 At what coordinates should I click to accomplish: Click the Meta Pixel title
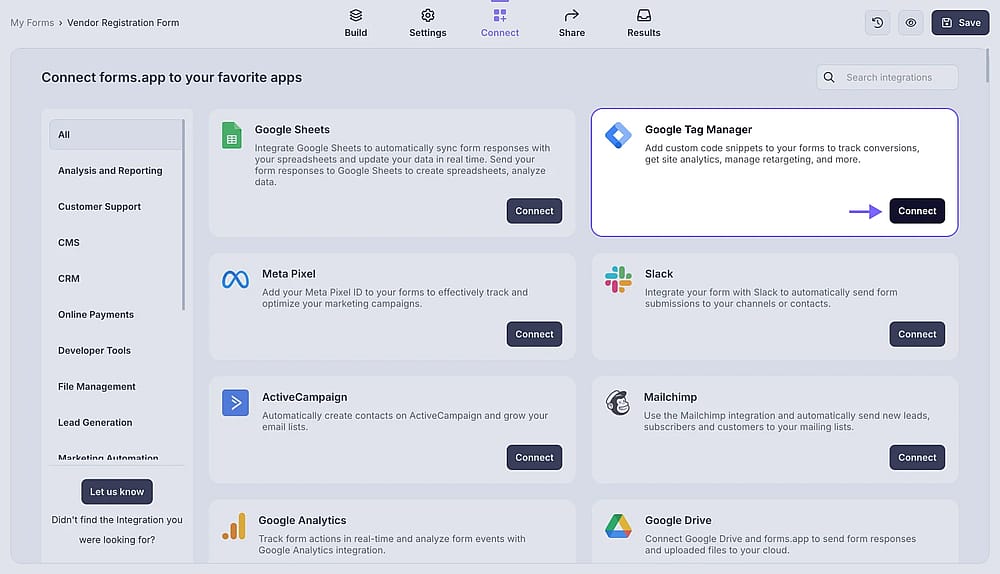(x=289, y=274)
